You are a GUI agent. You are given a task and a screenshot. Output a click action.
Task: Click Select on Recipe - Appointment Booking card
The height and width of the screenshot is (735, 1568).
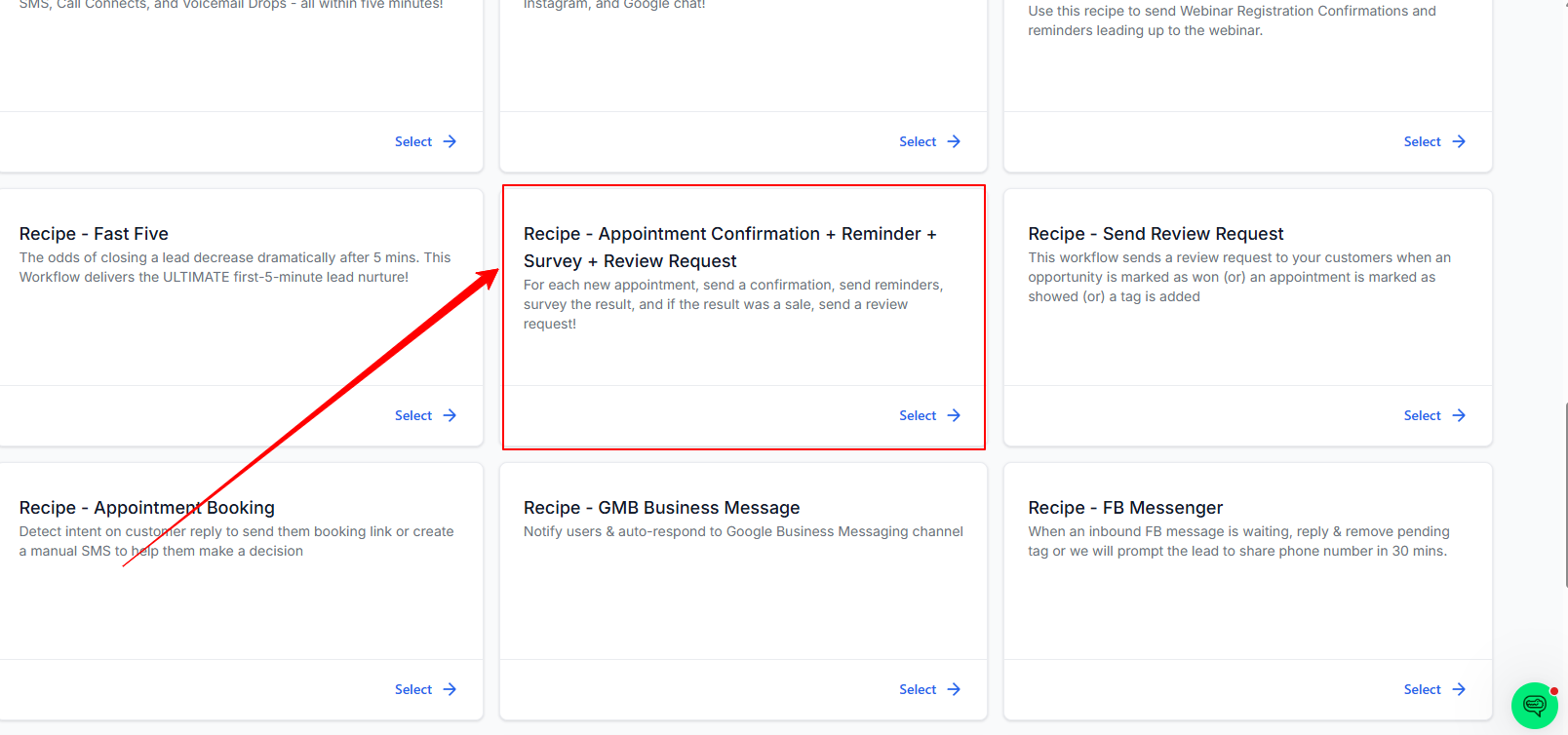[425, 689]
